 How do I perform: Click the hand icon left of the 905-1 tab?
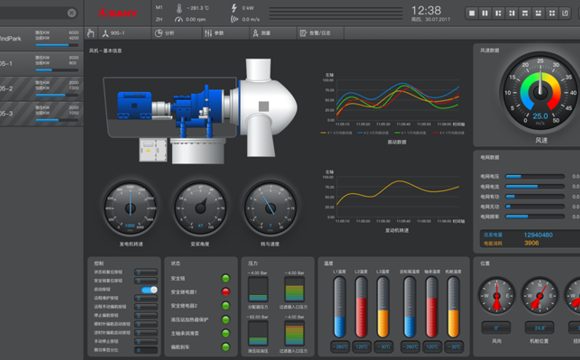pos(91,33)
